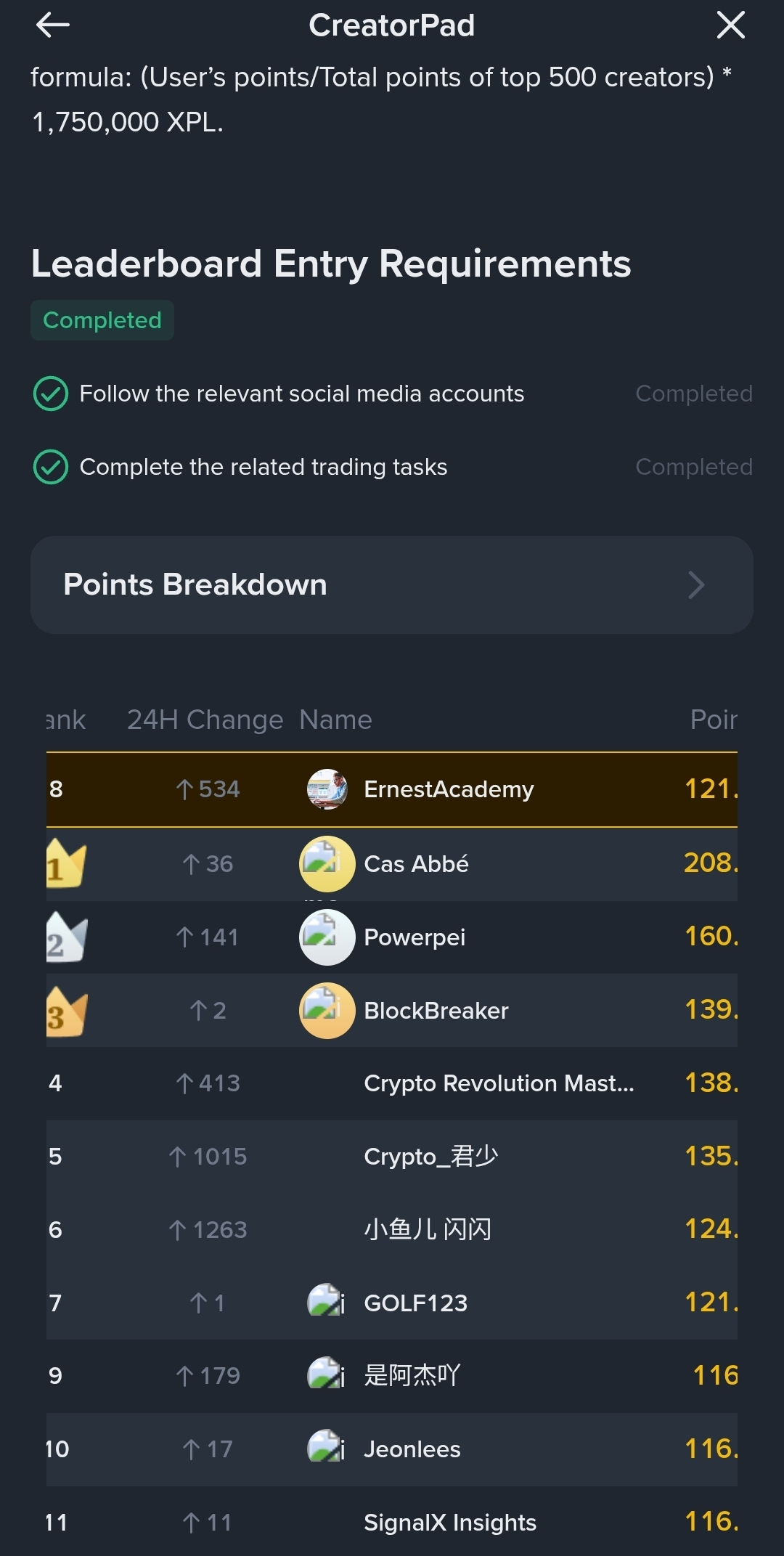784x1556 pixels.
Task: Open the Points Breakdown panel
Action: tap(196, 585)
